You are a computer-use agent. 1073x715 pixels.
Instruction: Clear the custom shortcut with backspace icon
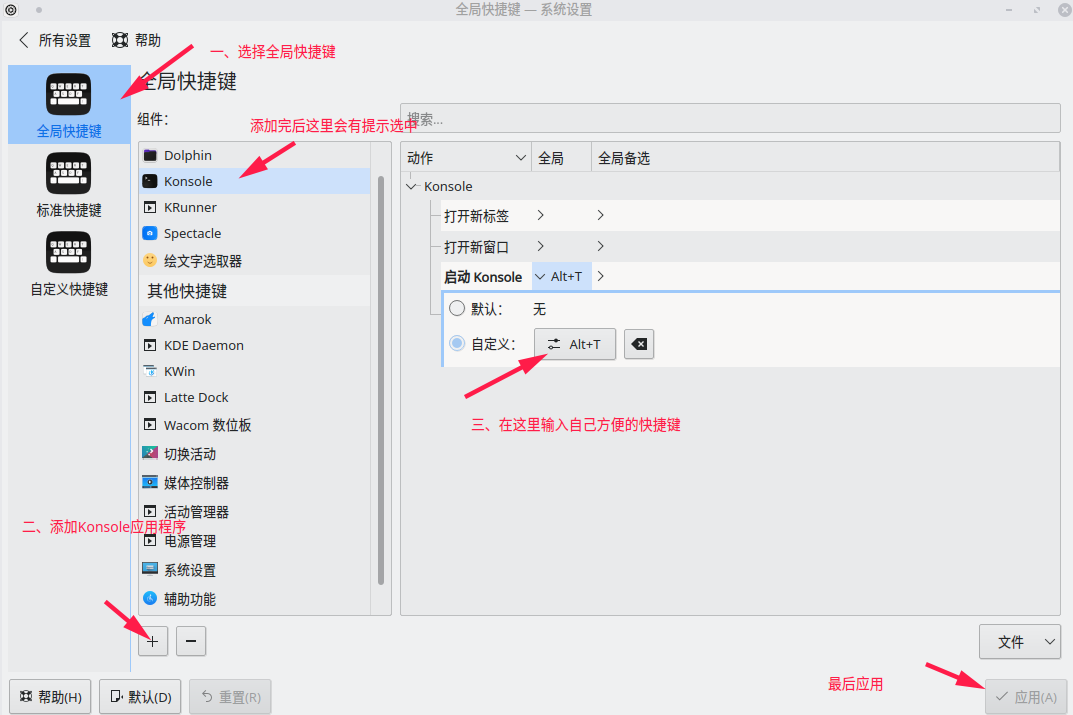coord(638,344)
